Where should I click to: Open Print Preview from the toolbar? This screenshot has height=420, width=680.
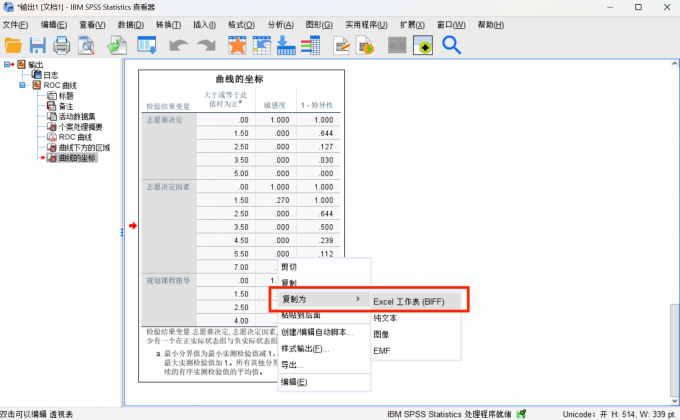(x=86, y=45)
